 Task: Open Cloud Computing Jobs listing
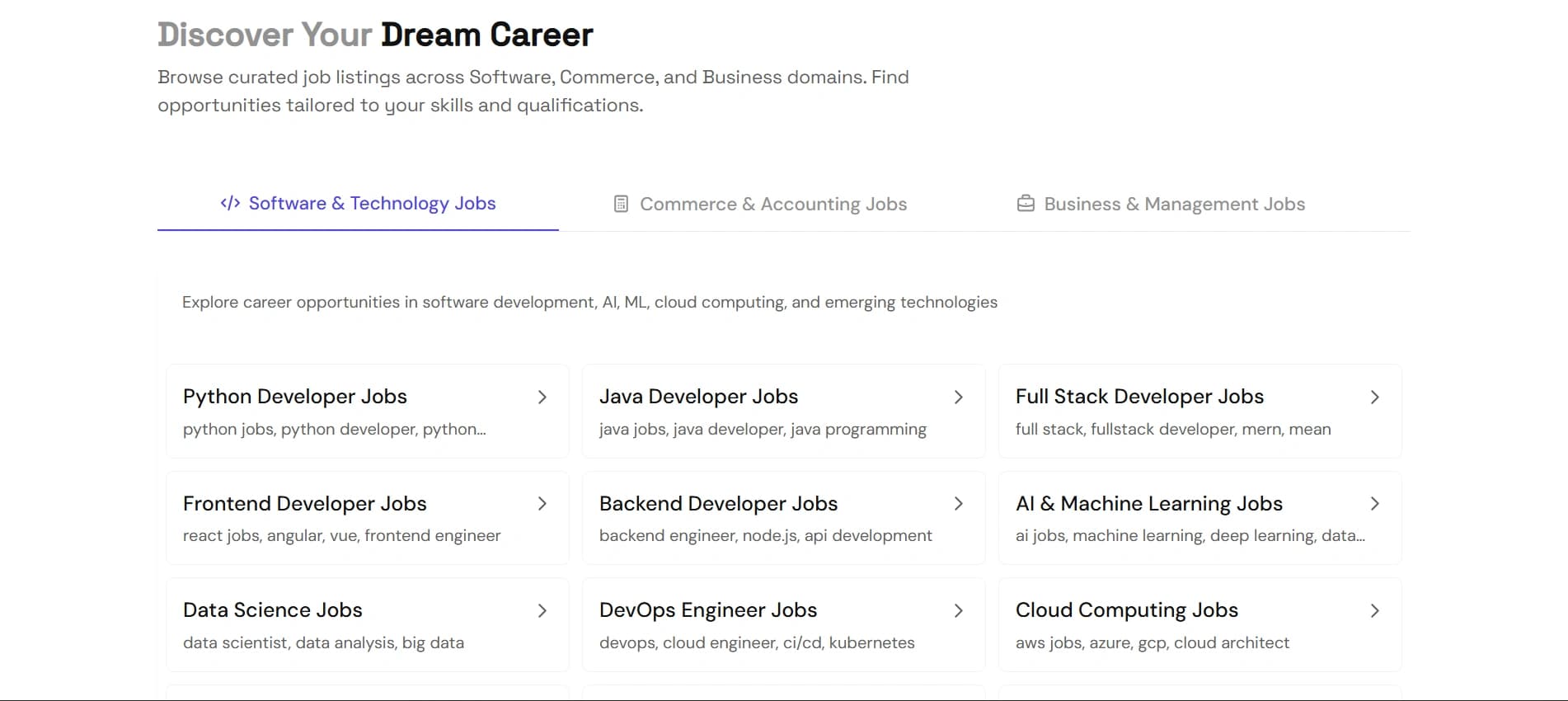point(1200,624)
